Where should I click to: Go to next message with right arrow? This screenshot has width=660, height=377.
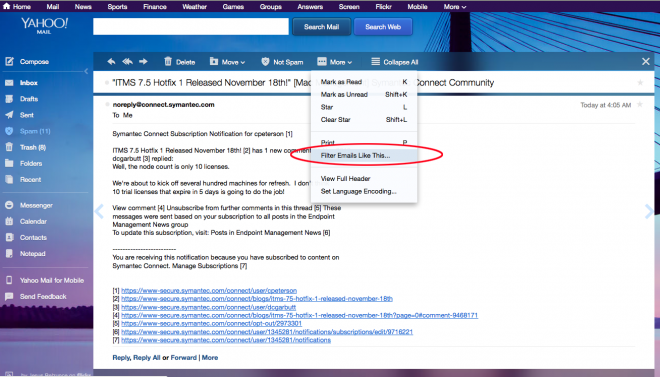click(649, 211)
